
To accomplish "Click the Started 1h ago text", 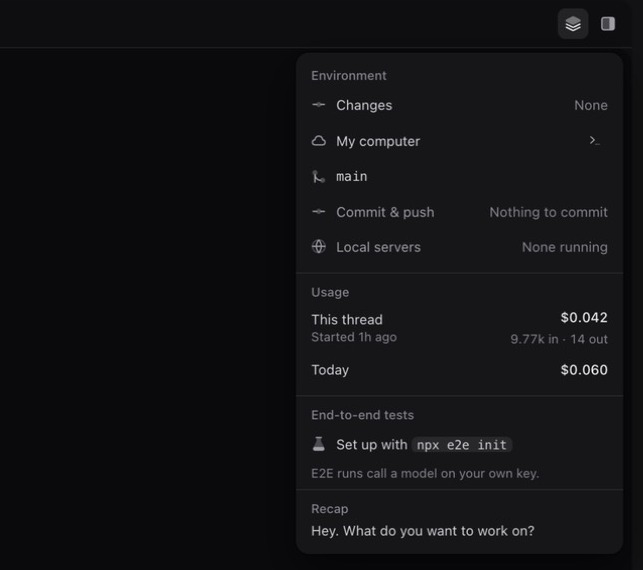I will tap(354, 337).
